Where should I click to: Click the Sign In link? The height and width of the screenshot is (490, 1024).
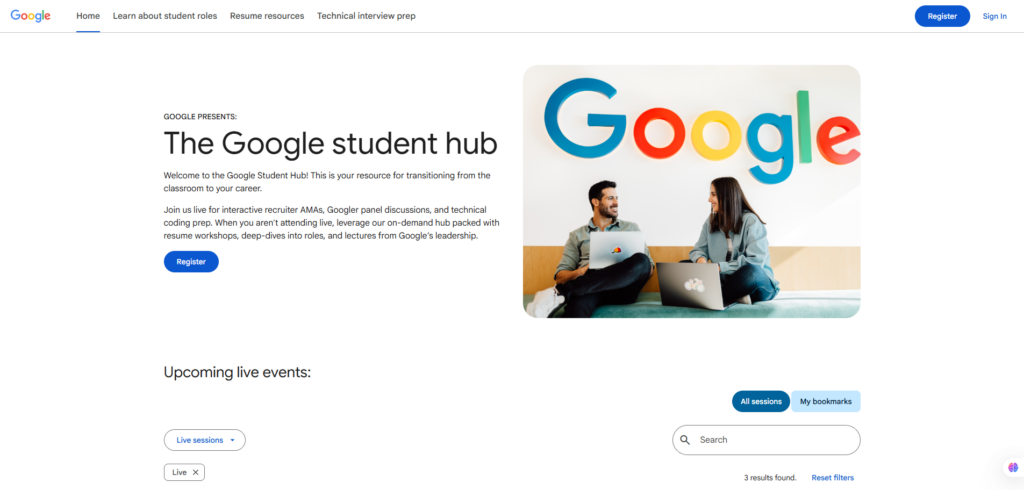pyautogui.click(x=995, y=16)
